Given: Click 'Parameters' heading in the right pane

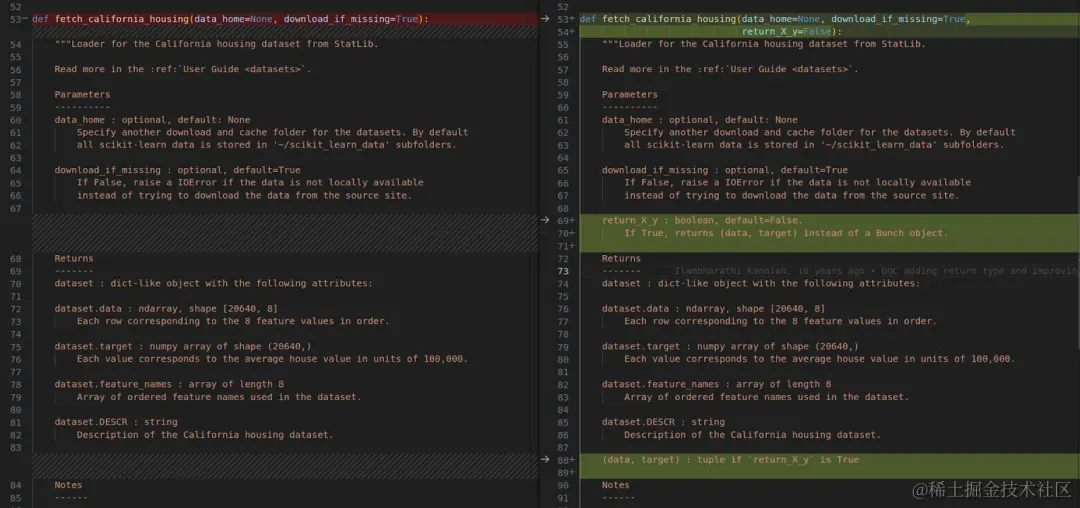Looking at the screenshot, I should click(x=630, y=94).
